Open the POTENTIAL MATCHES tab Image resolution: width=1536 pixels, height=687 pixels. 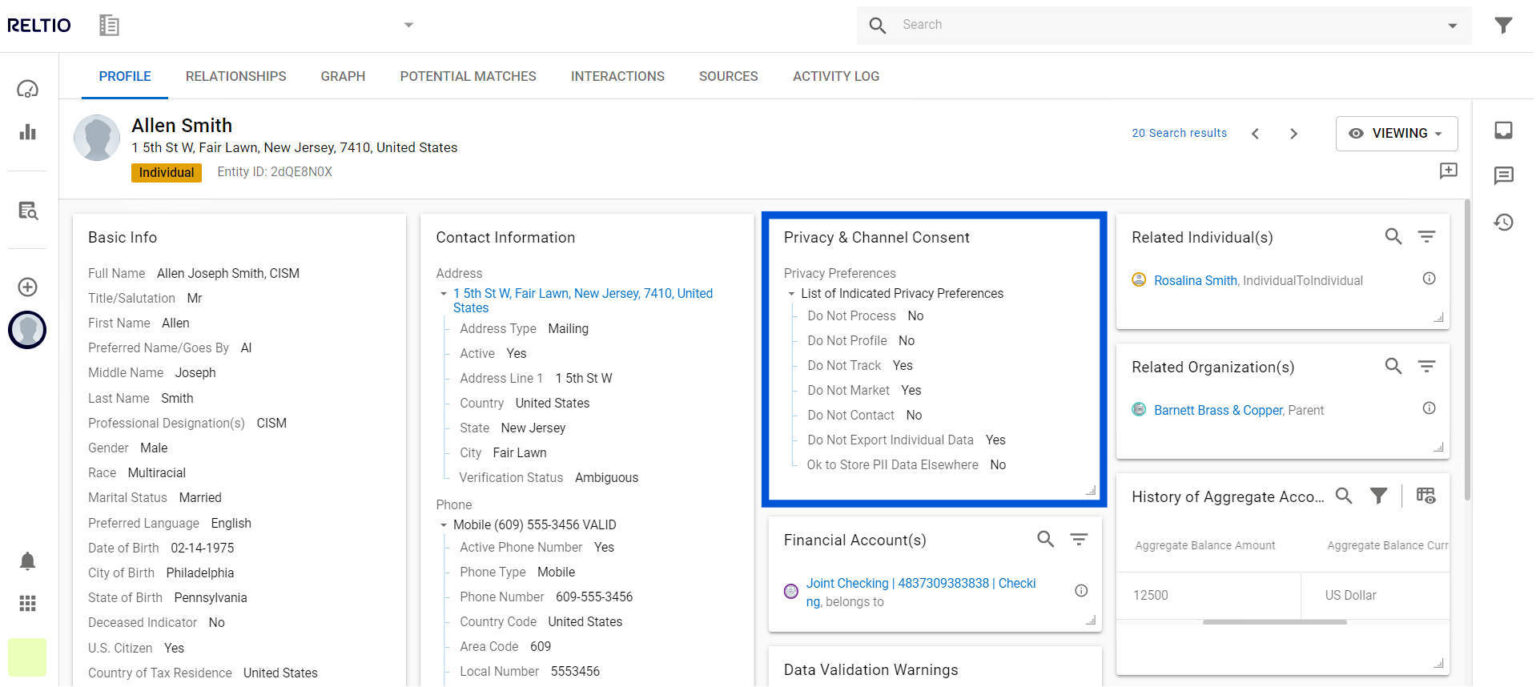468,76
